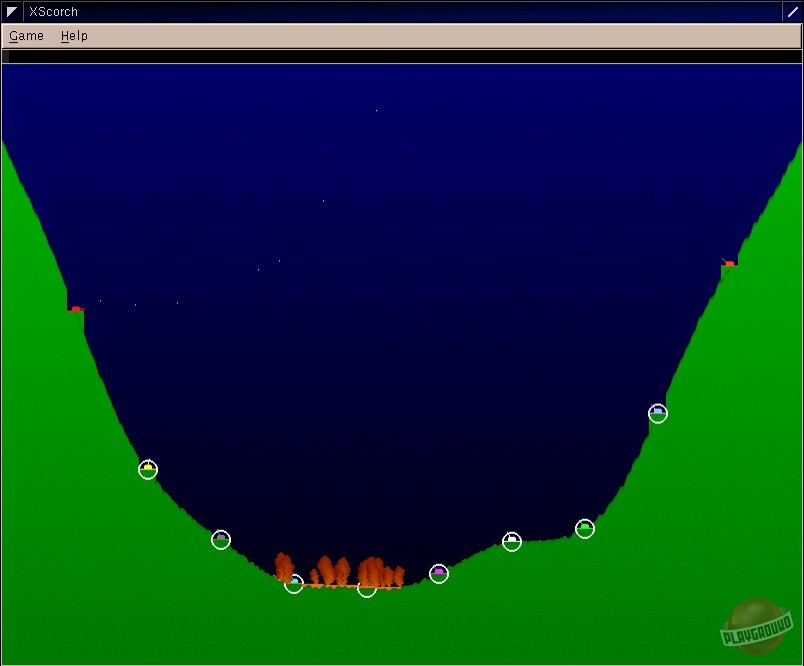The width and height of the screenshot is (804, 666).
Task: Select the red tank on the right cliff ledge
Action: (729, 263)
